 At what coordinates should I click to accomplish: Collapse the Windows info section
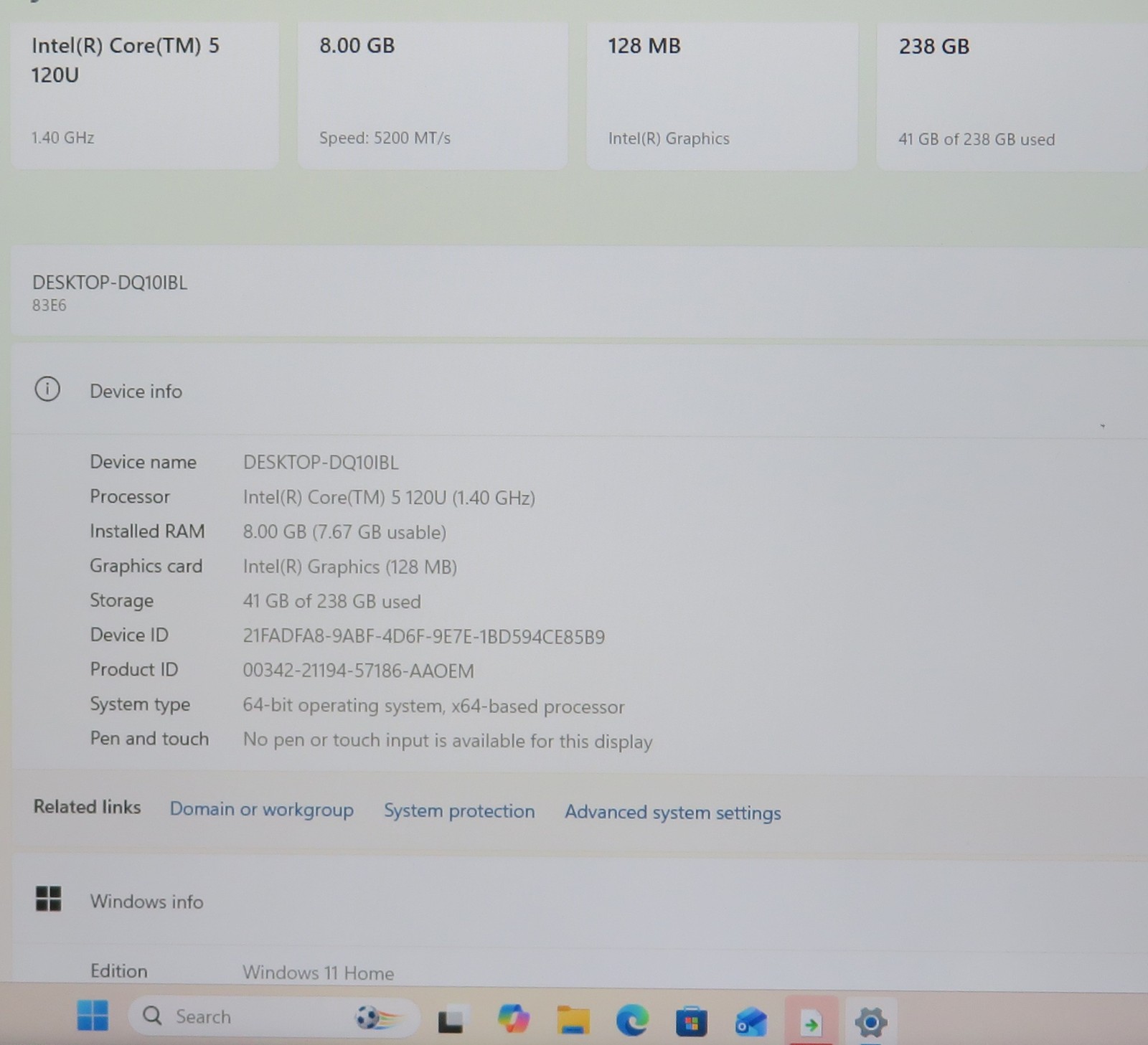[580, 901]
